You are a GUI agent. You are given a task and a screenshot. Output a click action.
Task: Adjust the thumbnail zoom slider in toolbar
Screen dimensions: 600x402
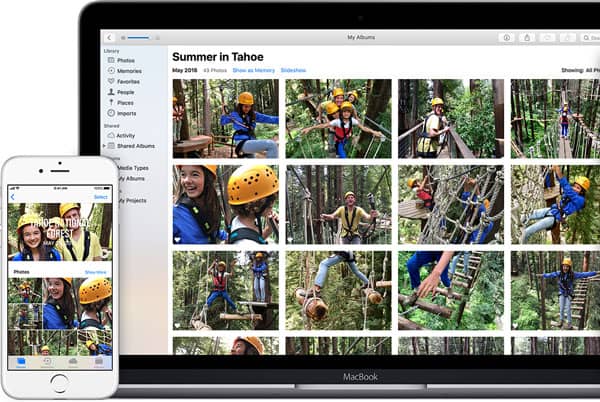[140, 38]
